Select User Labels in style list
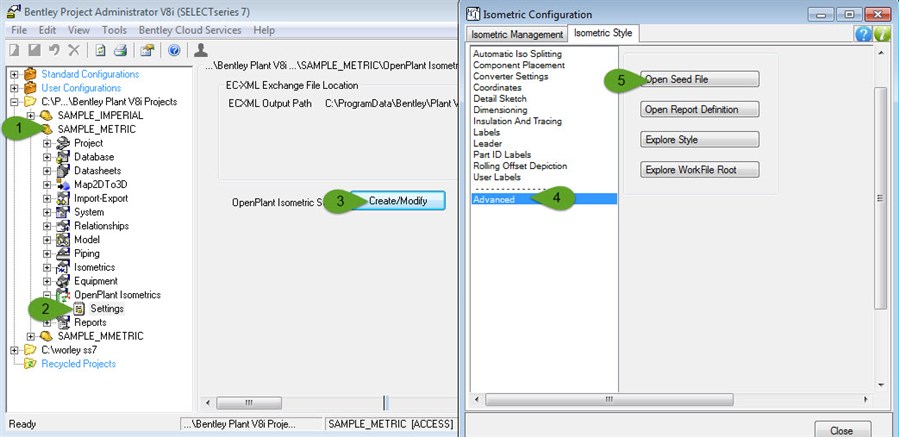 (x=497, y=177)
